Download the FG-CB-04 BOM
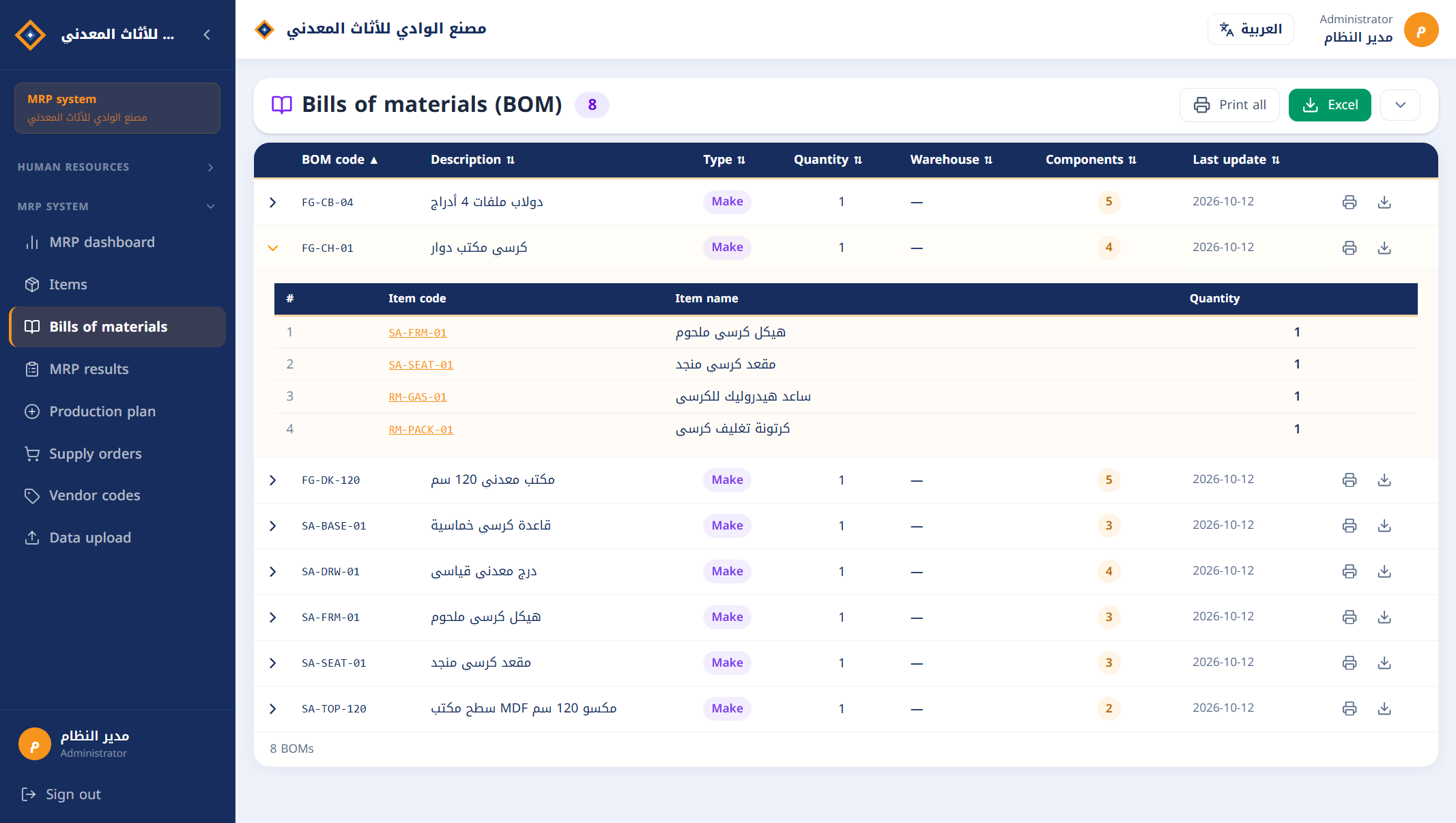 (x=1384, y=202)
